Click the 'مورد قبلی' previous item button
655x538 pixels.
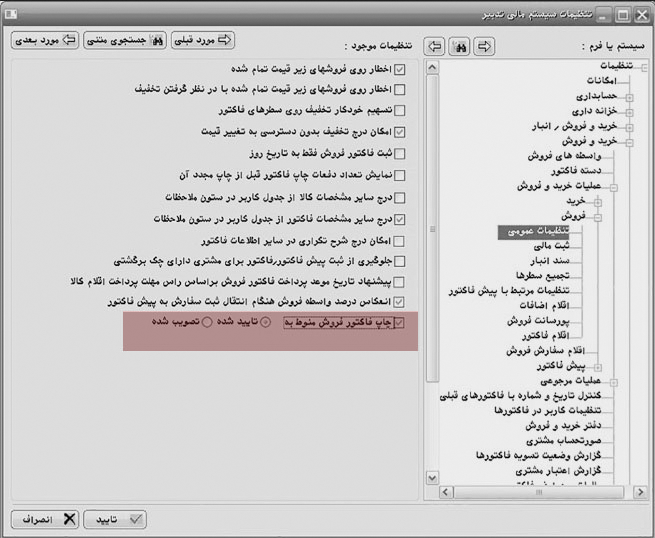[x=205, y=40]
